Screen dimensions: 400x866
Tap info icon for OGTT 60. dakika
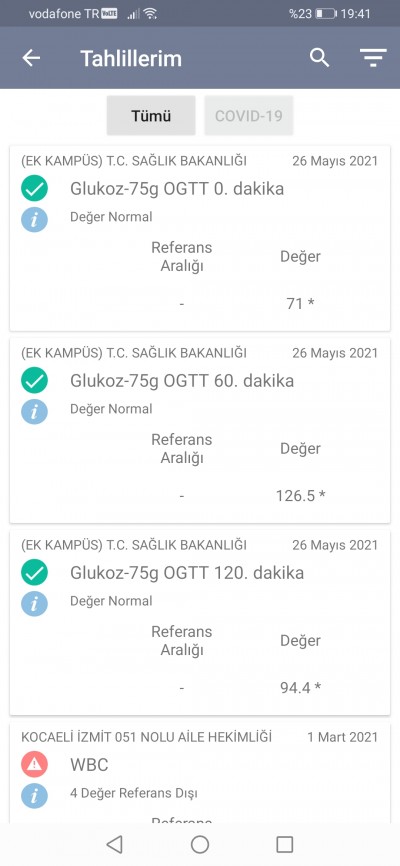pyautogui.click(x=34, y=411)
